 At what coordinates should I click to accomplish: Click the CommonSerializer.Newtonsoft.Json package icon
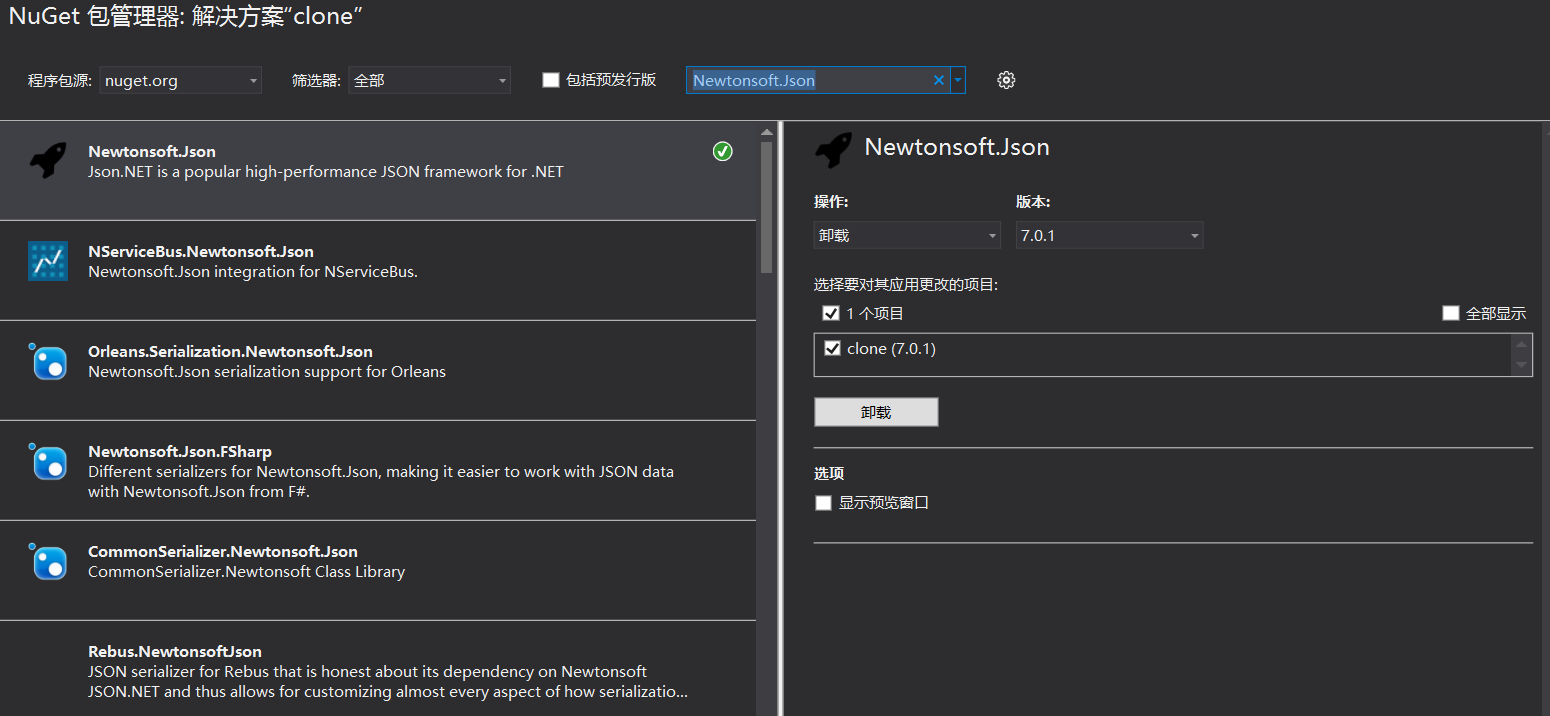[x=48, y=561]
